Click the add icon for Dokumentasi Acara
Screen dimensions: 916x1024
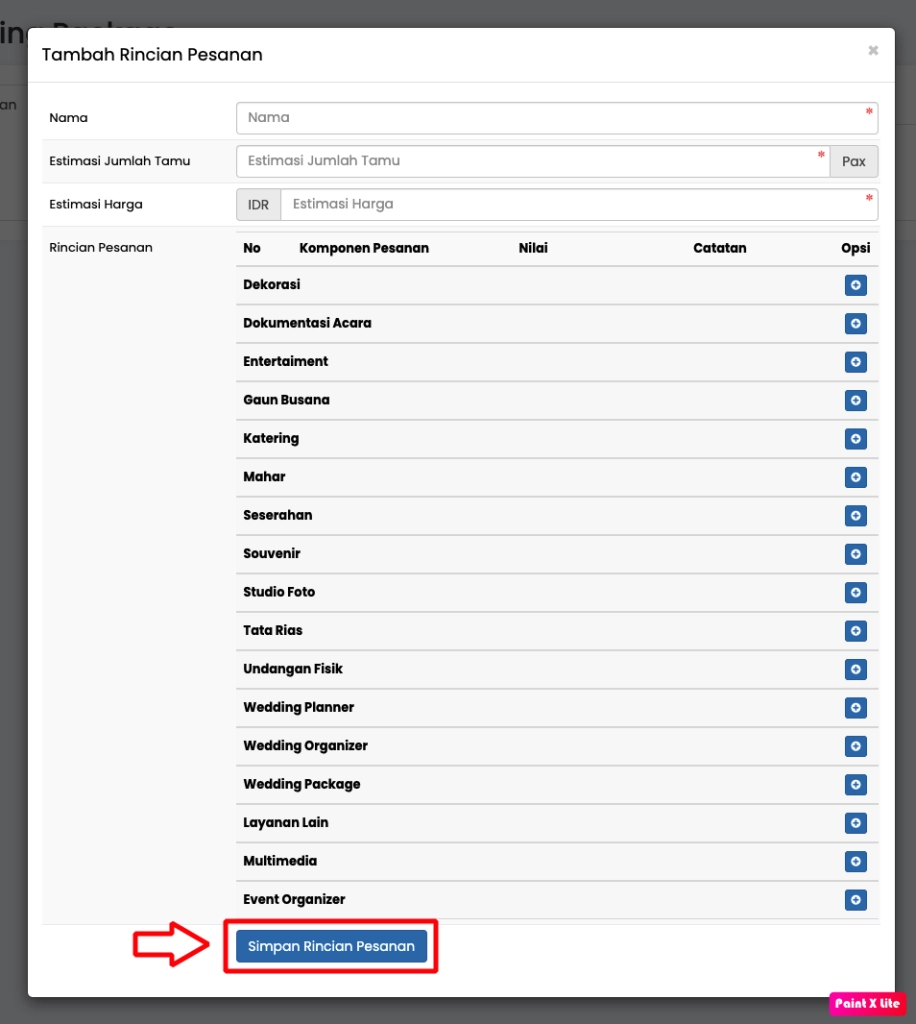click(x=855, y=323)
